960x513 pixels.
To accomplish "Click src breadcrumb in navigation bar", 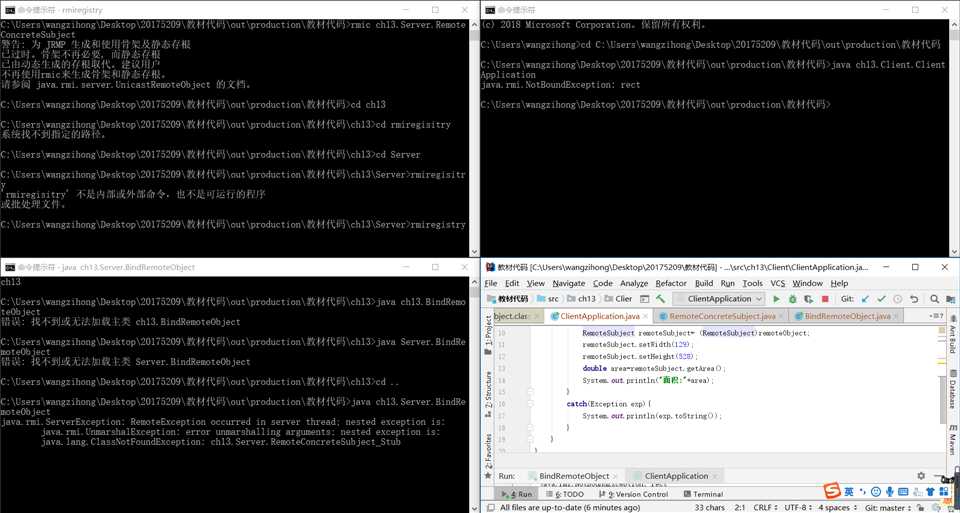I will [549, 299].
